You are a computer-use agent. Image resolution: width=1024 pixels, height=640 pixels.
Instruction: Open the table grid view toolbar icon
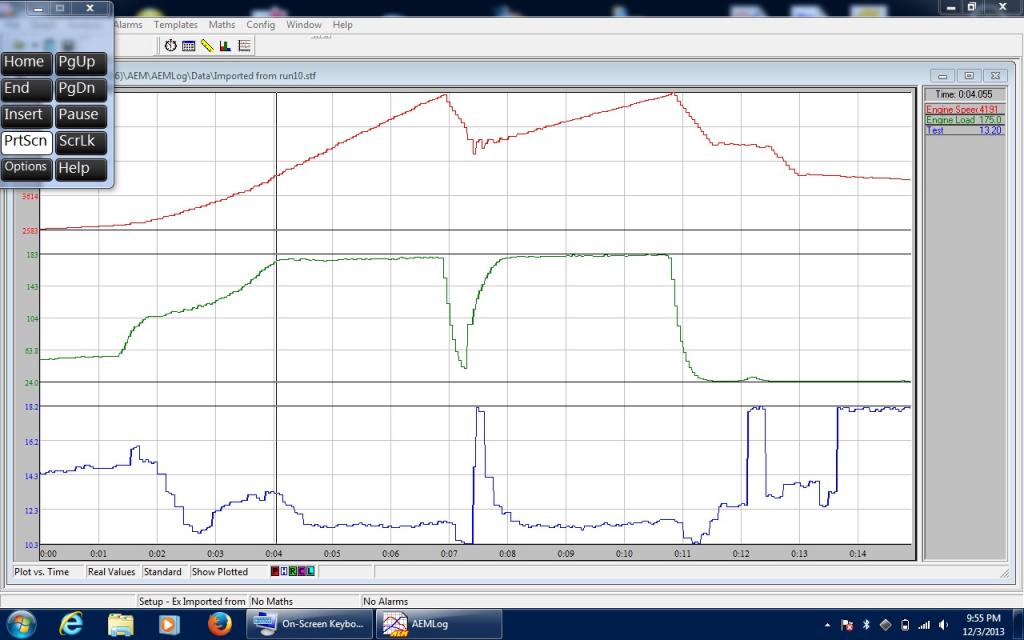point(188,45)
